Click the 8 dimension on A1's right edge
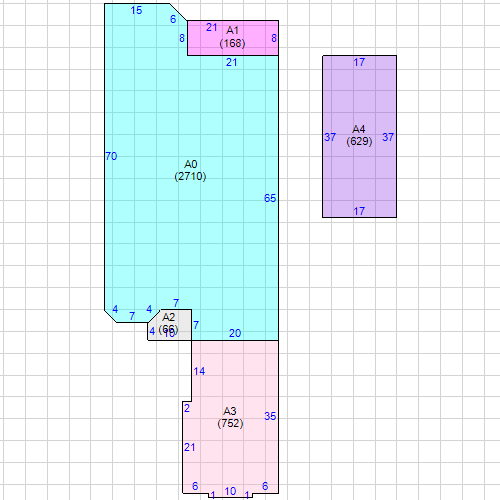This screenshot has height=500, width=500. tap(274, 38)
